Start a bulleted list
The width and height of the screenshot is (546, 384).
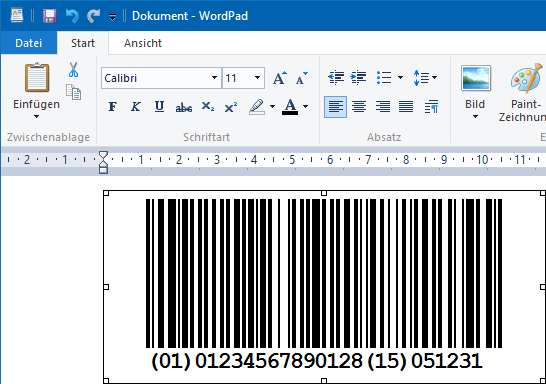point(384,78)
